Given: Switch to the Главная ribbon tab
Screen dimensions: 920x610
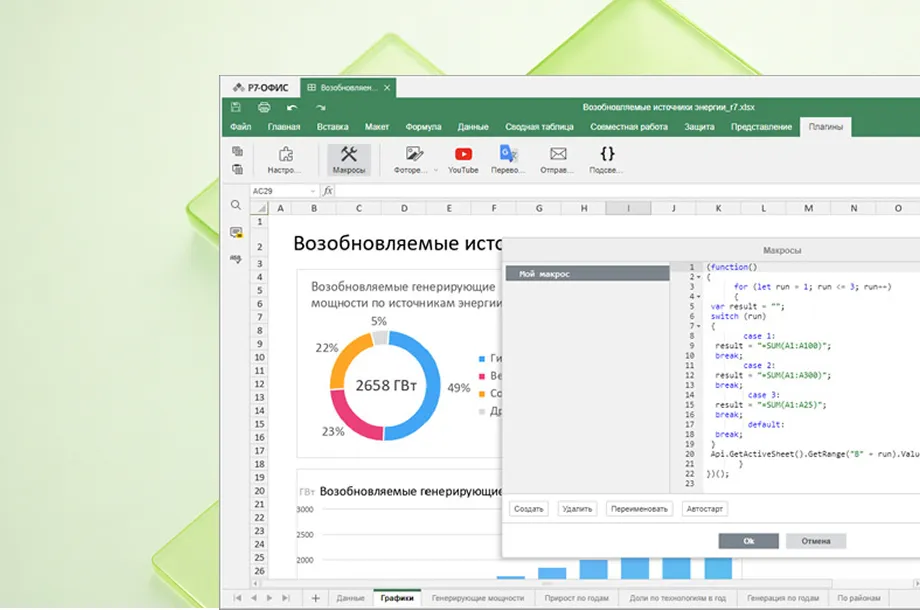Looking at the screenshot, I should pyautogui.click(x=284, y=127).
